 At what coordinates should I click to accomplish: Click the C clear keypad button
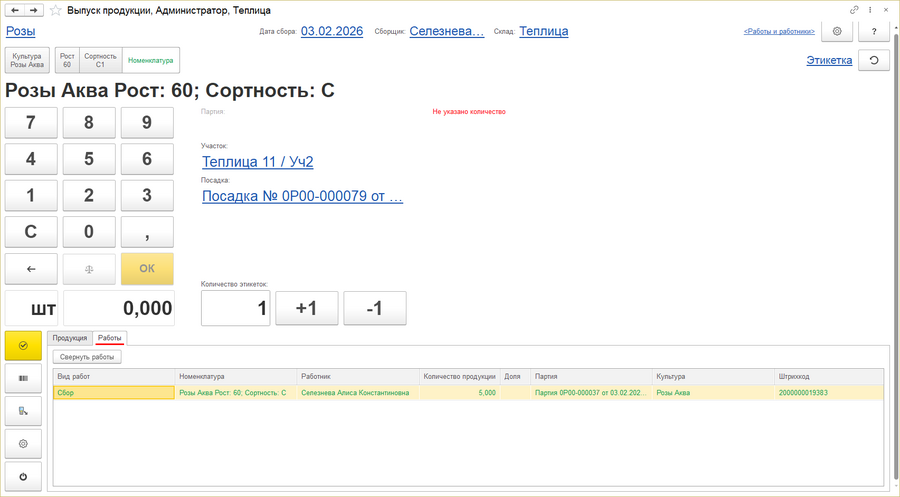pyautogui.click(x=31, y=232)
